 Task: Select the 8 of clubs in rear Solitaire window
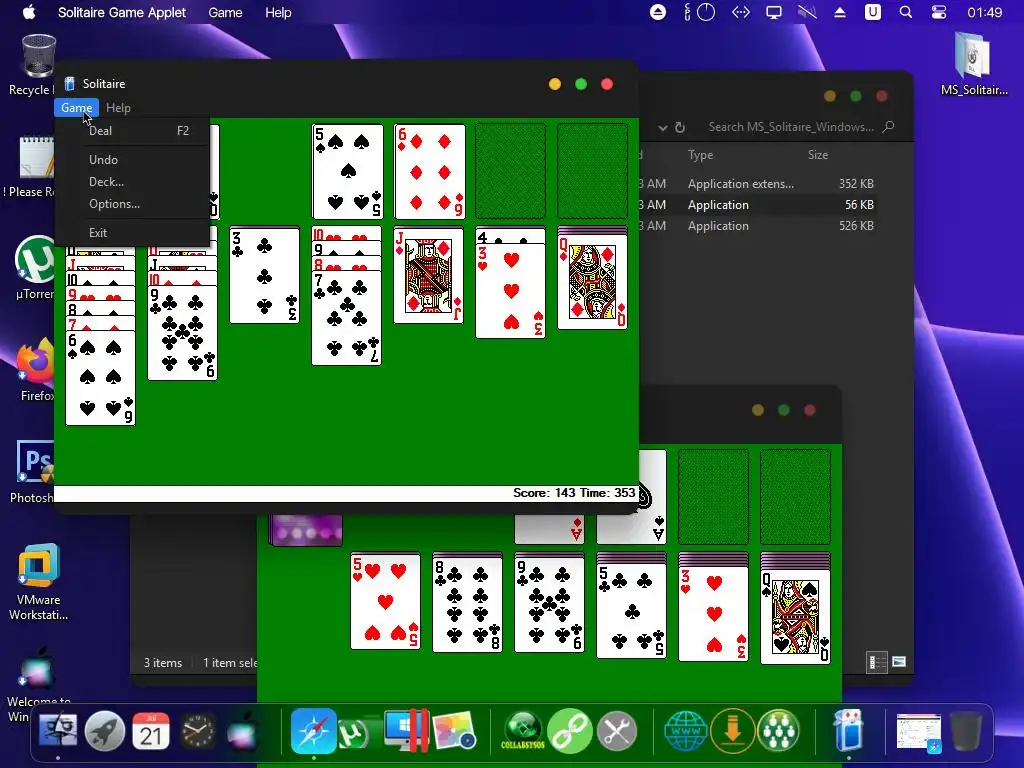pos(468,605)
